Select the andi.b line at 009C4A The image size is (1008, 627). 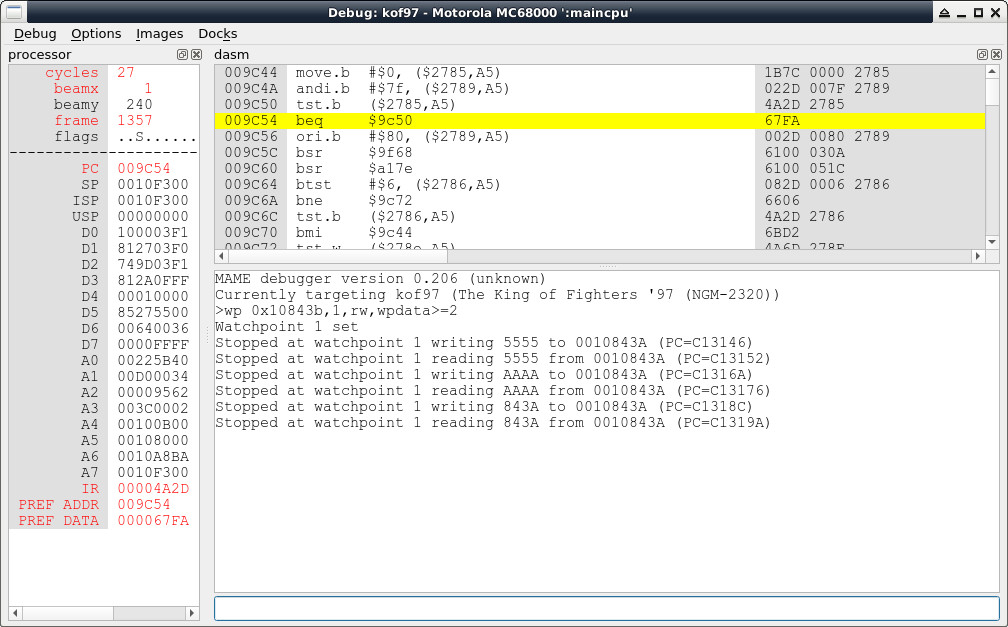[x=599, y=88]
